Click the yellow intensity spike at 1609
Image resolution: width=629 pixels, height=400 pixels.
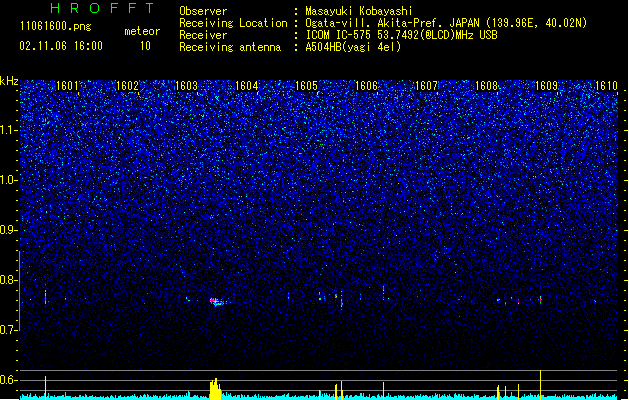tap(540, 385)
